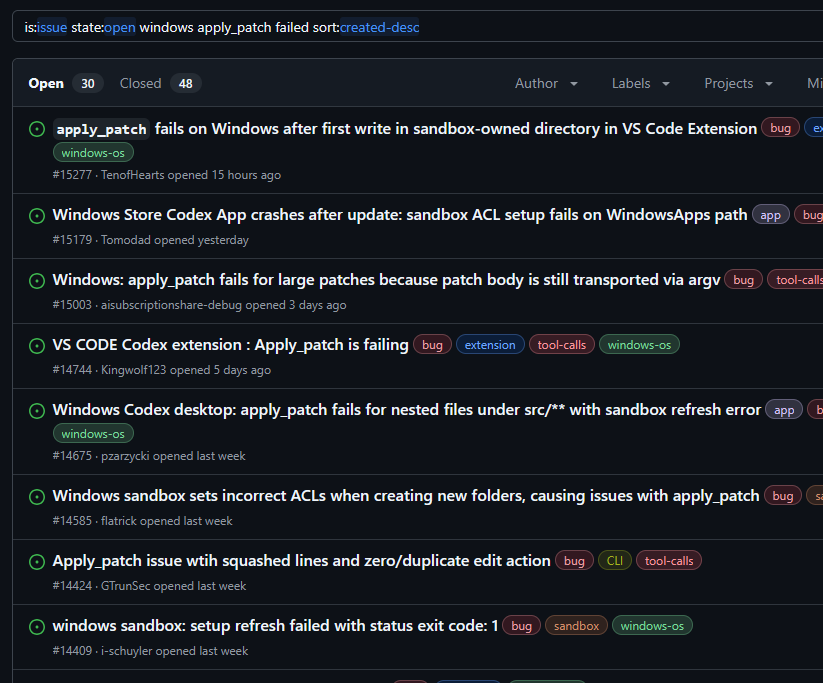The image size is (823, 683).
Task: Click windows-os label on issue #14409
Action: (652, 626)
